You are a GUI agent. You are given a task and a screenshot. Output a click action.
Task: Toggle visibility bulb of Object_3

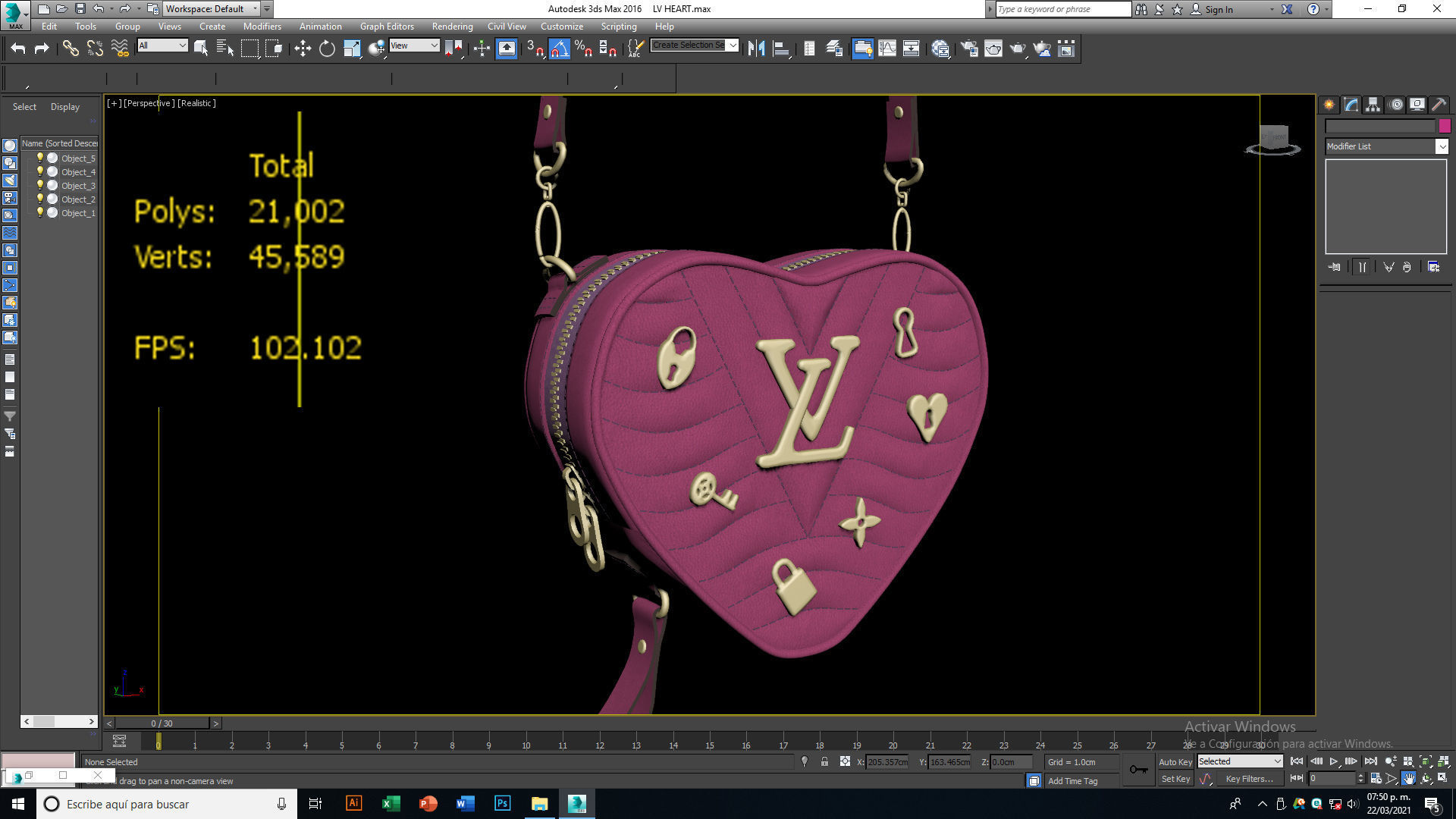(x=40, y=185)
